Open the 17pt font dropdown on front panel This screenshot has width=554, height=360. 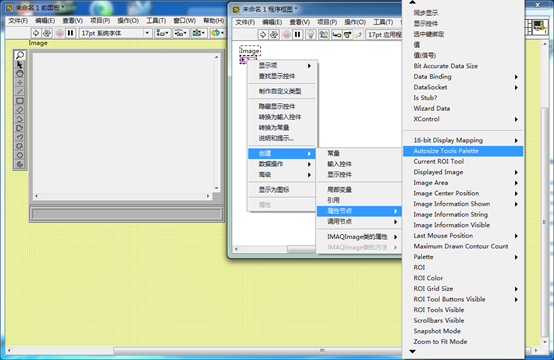point(116,33)
